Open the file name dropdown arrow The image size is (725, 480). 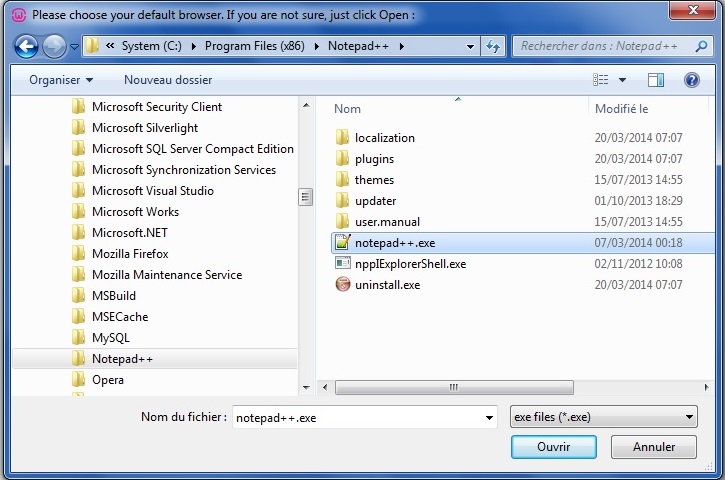[x=489, y=418]
